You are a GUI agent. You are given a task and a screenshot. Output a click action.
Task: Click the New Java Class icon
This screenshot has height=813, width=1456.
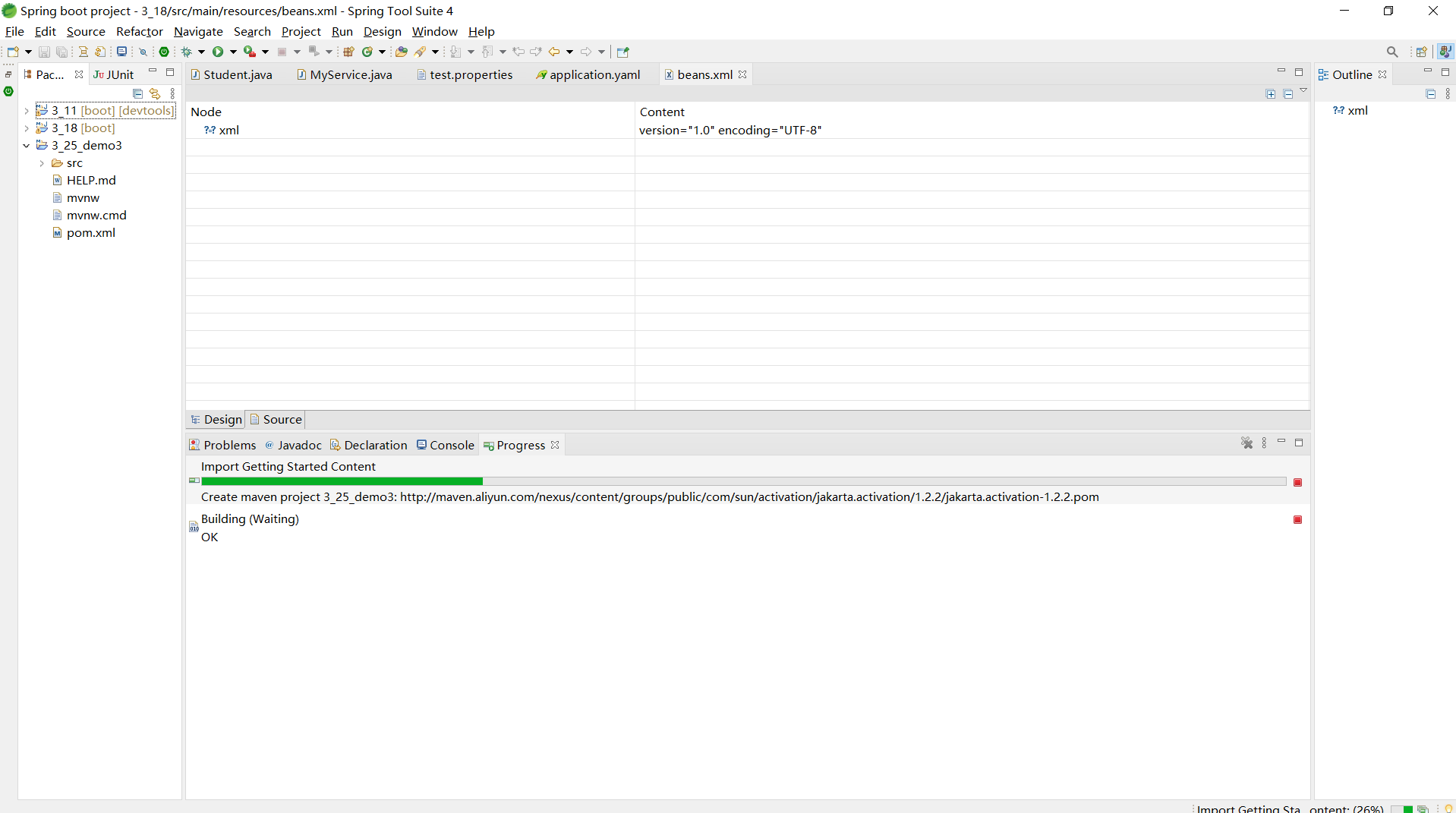(367, 52)
